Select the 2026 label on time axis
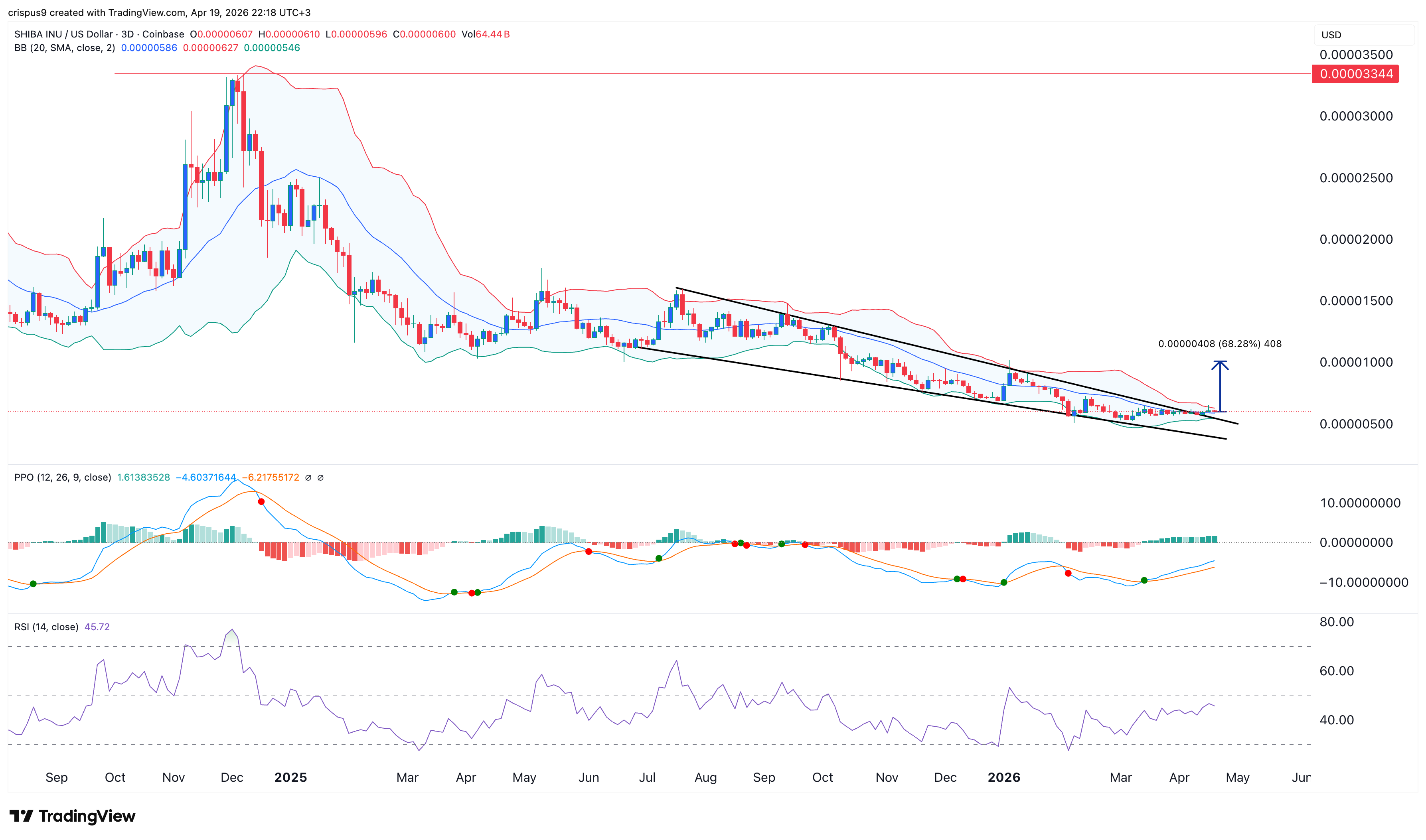The width and height of the screenshot is (1426, 840). click(x=1004, y=777)
